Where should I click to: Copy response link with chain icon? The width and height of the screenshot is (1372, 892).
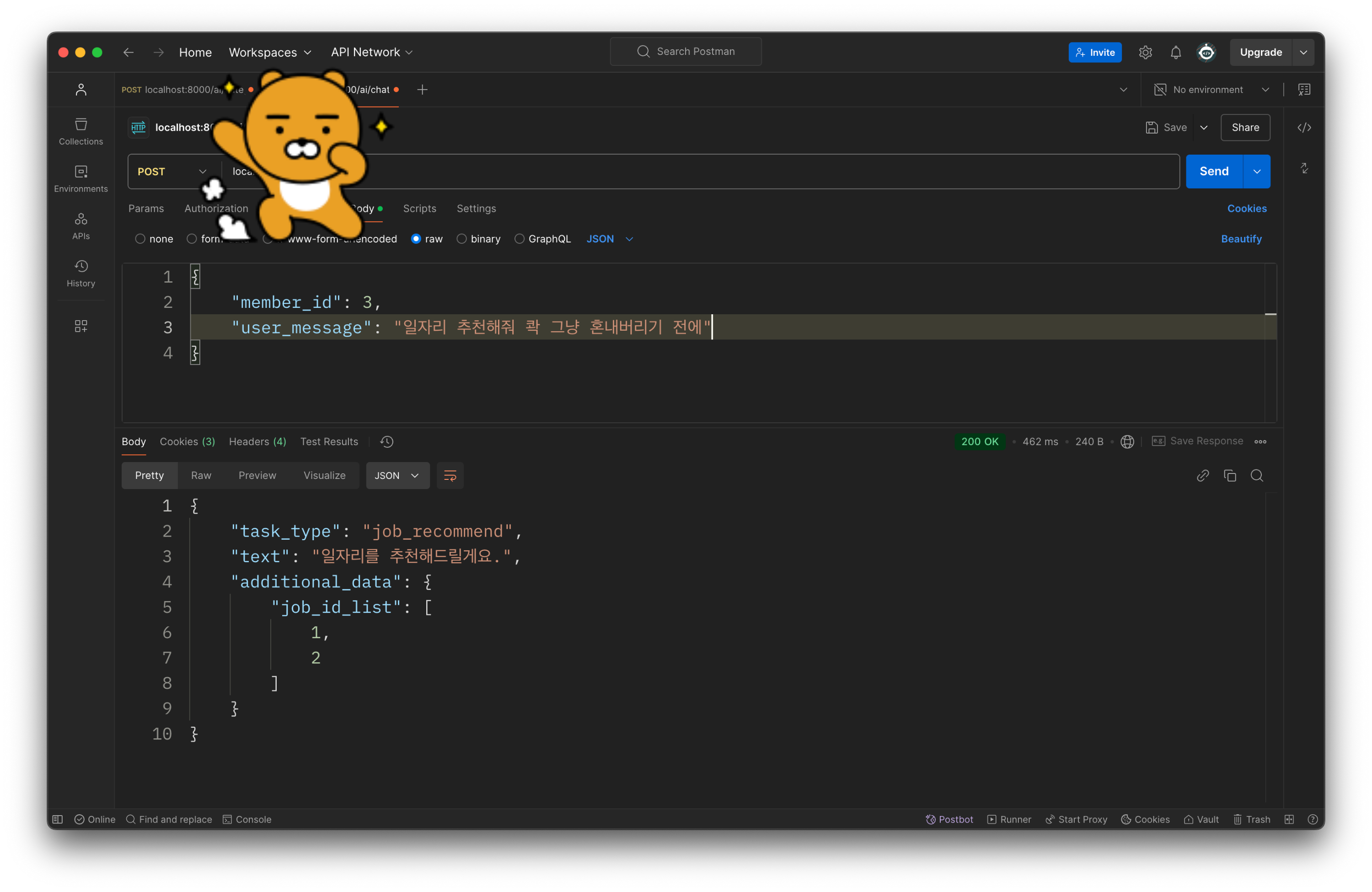(1203, 476)
